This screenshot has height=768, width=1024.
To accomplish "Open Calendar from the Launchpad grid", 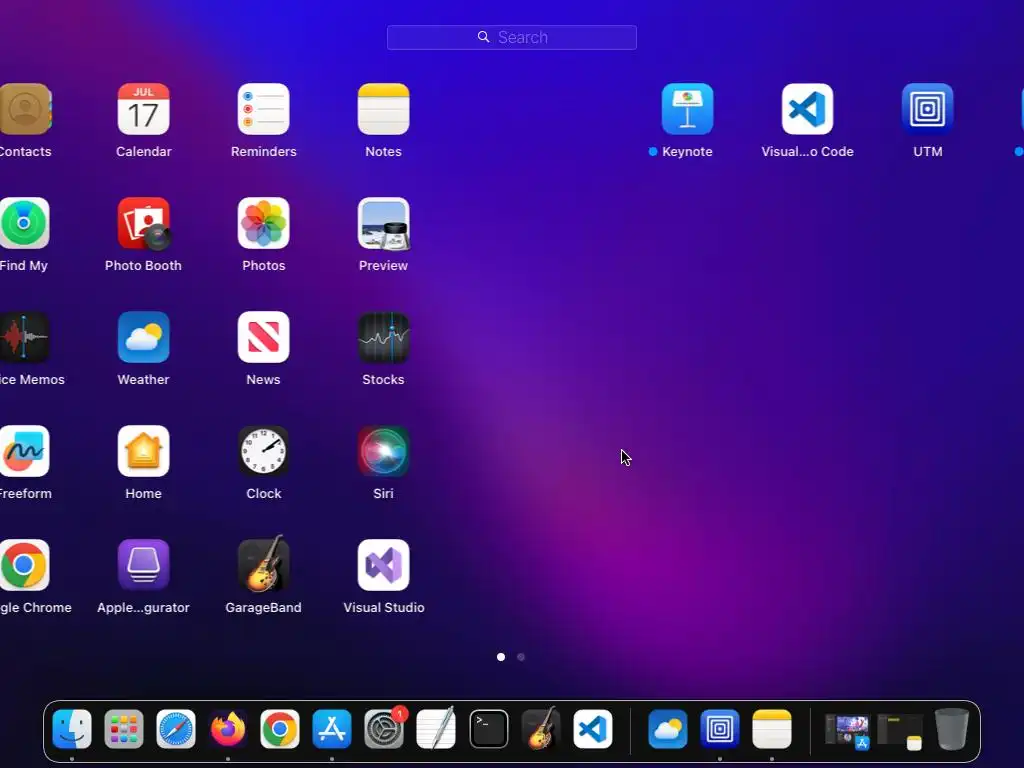I will pyautogui.click(x=144, y=109).
